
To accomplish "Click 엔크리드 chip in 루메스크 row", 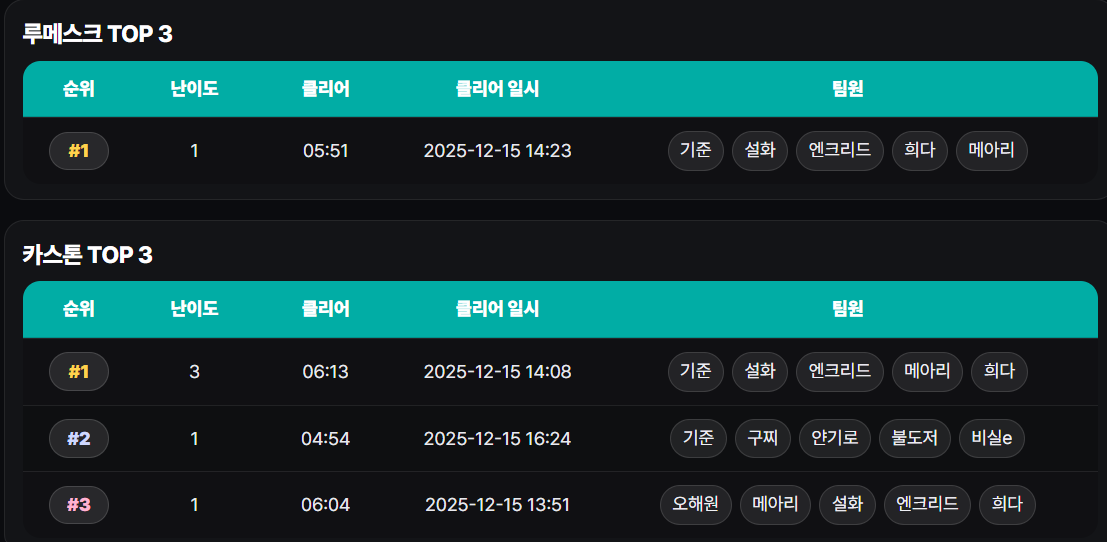I will (840, 151).
